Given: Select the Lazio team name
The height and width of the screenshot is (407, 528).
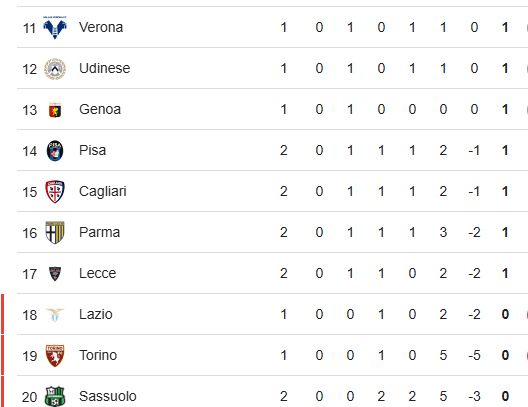Looking at the screenshot, I should tap(96, 314).
